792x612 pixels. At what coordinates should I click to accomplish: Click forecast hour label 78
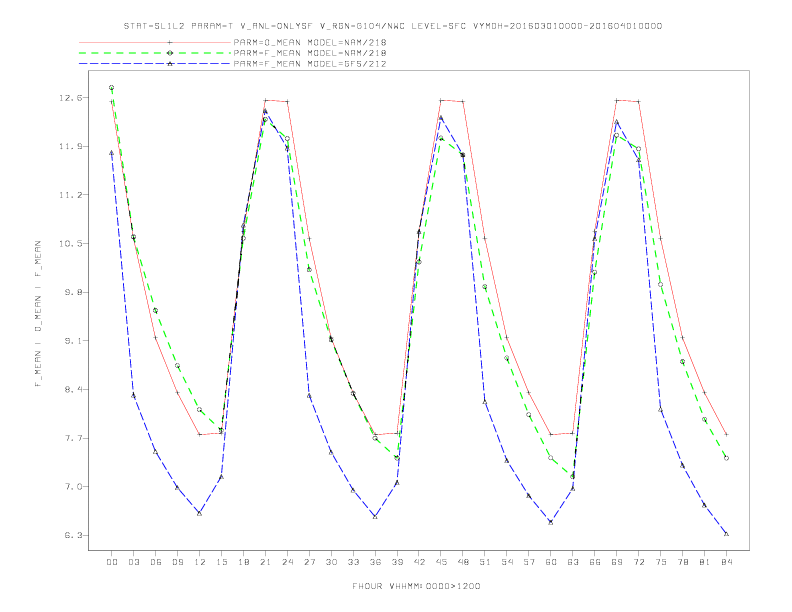pyautogui.click(x=682, y=562)
